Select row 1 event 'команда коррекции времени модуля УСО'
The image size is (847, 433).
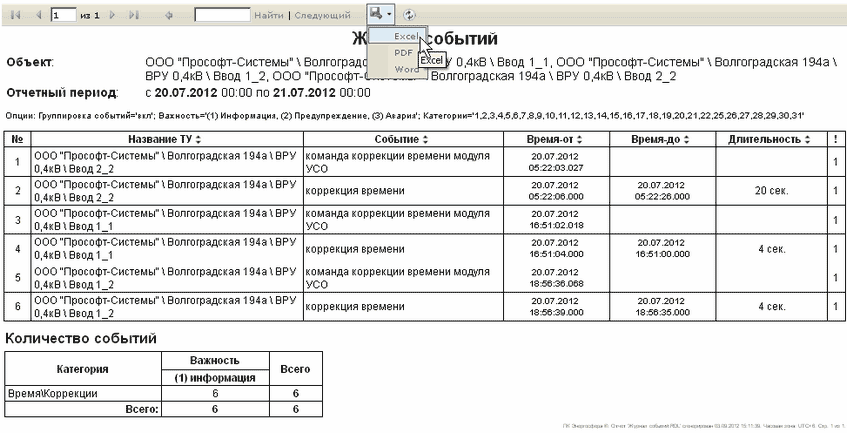[x=402, y=162]
